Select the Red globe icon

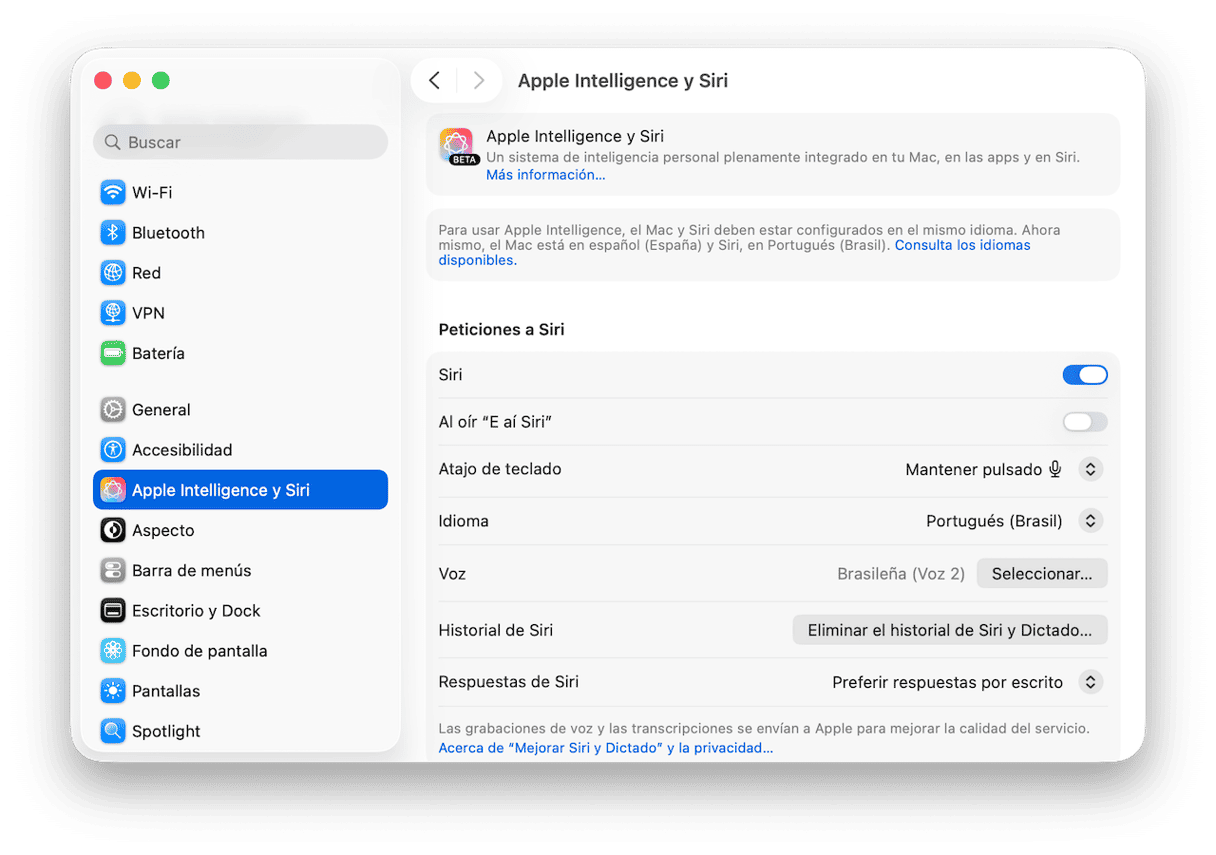point(113,272)
